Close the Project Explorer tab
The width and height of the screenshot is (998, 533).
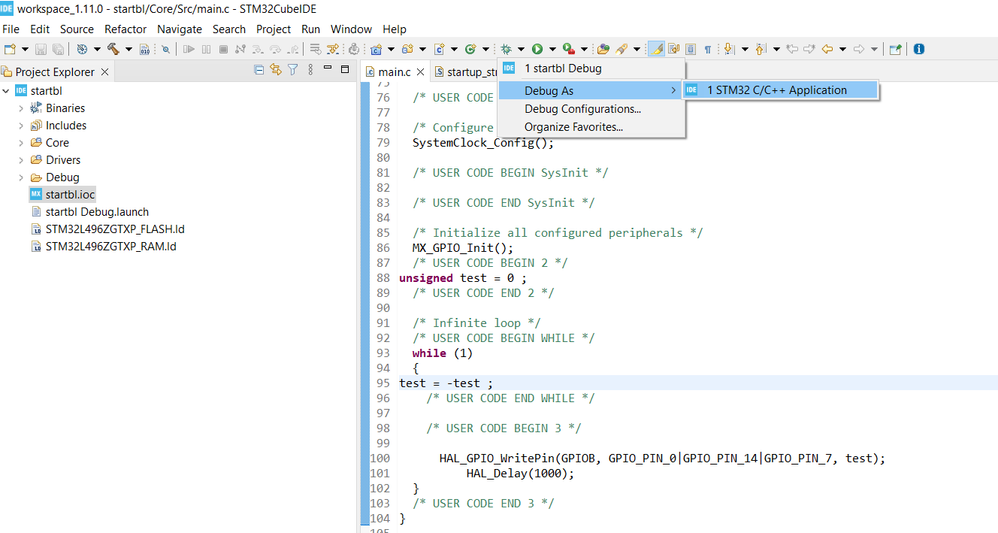(x=105, y=72)
